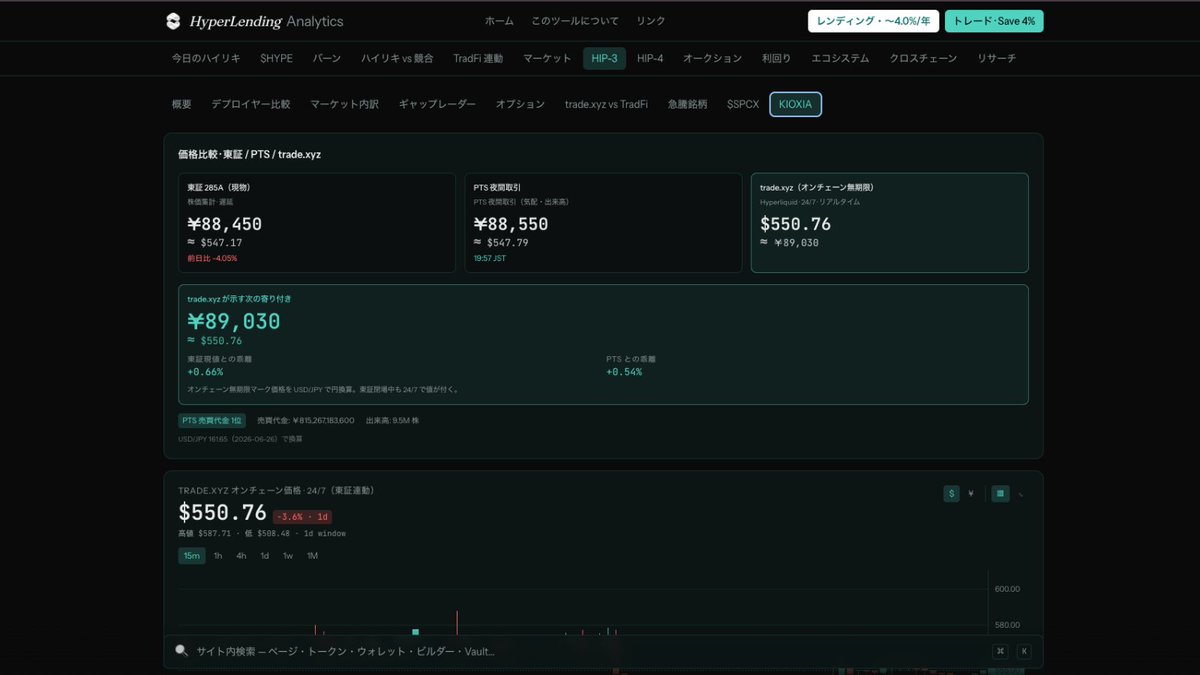The height and width of the screenshot is (675, 1200).
Task: Open the HIP-4 tab
Action: click(x=650, y=58)
